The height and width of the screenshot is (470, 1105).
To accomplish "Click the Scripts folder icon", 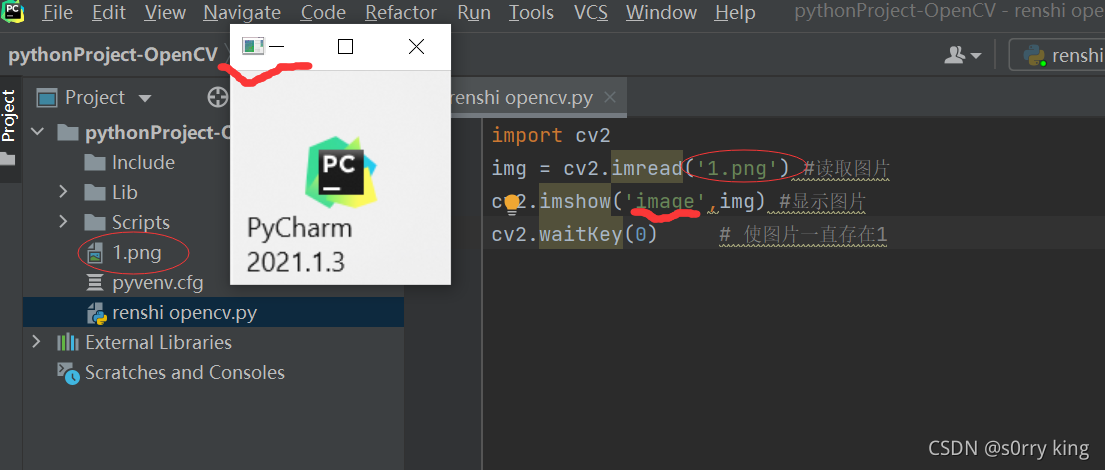I will click(94, 223).
